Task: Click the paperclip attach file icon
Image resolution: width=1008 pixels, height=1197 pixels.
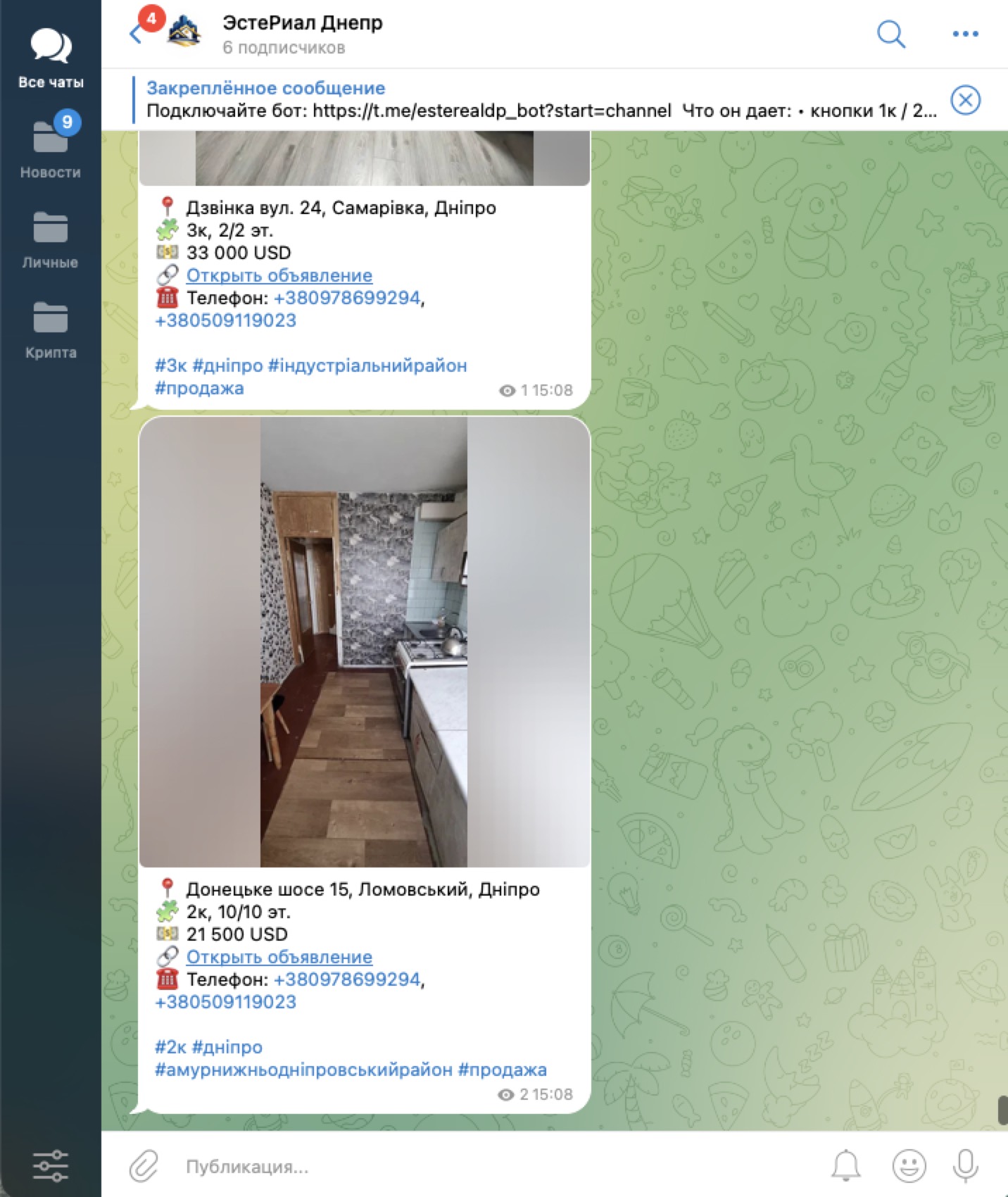Action: tap(144, 1166)
